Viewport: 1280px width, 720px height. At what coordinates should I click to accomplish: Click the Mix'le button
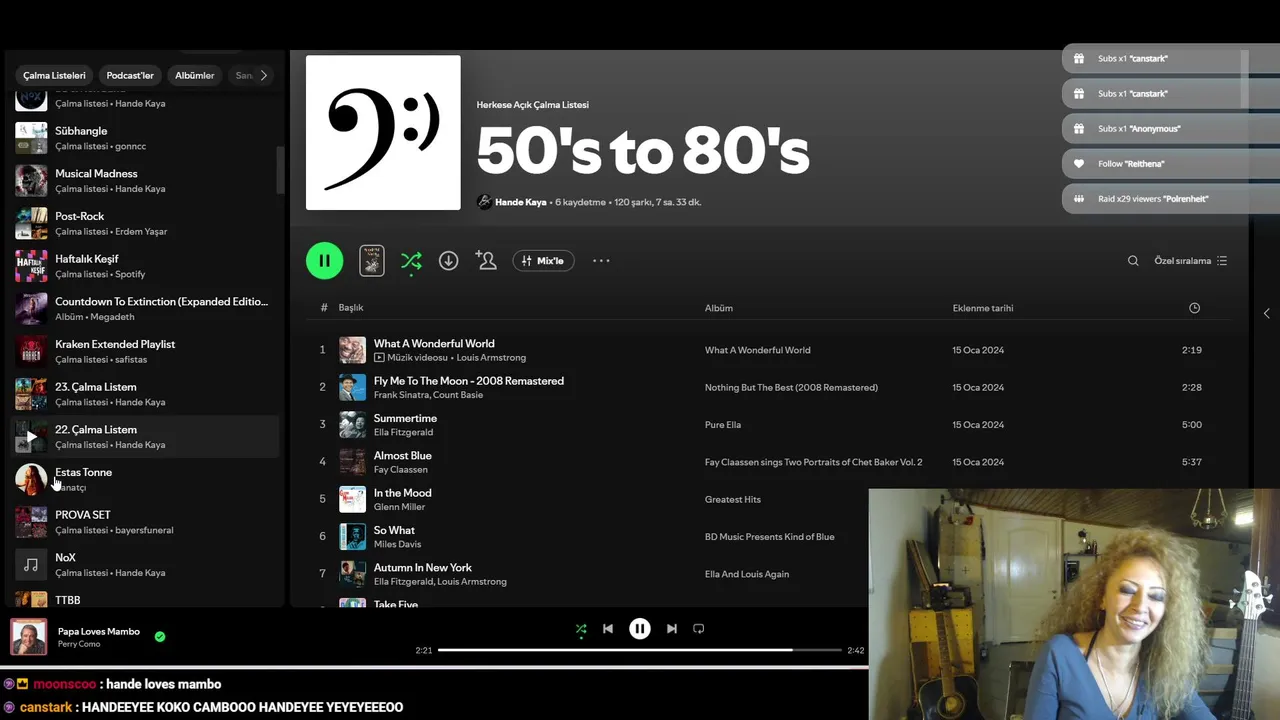543,261
